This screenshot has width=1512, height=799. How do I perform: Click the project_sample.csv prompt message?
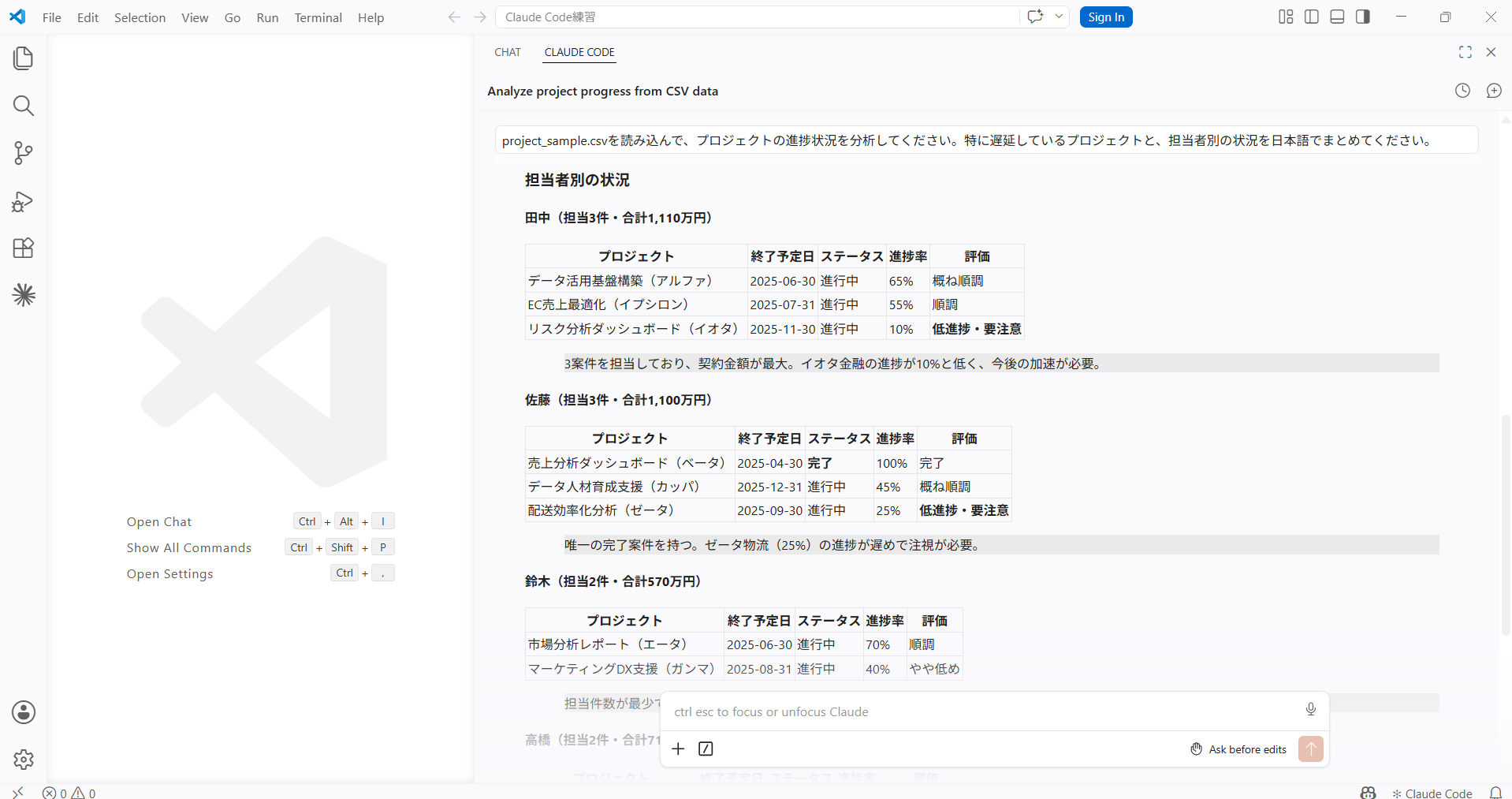pyautogui.click(x=986, y=140)
